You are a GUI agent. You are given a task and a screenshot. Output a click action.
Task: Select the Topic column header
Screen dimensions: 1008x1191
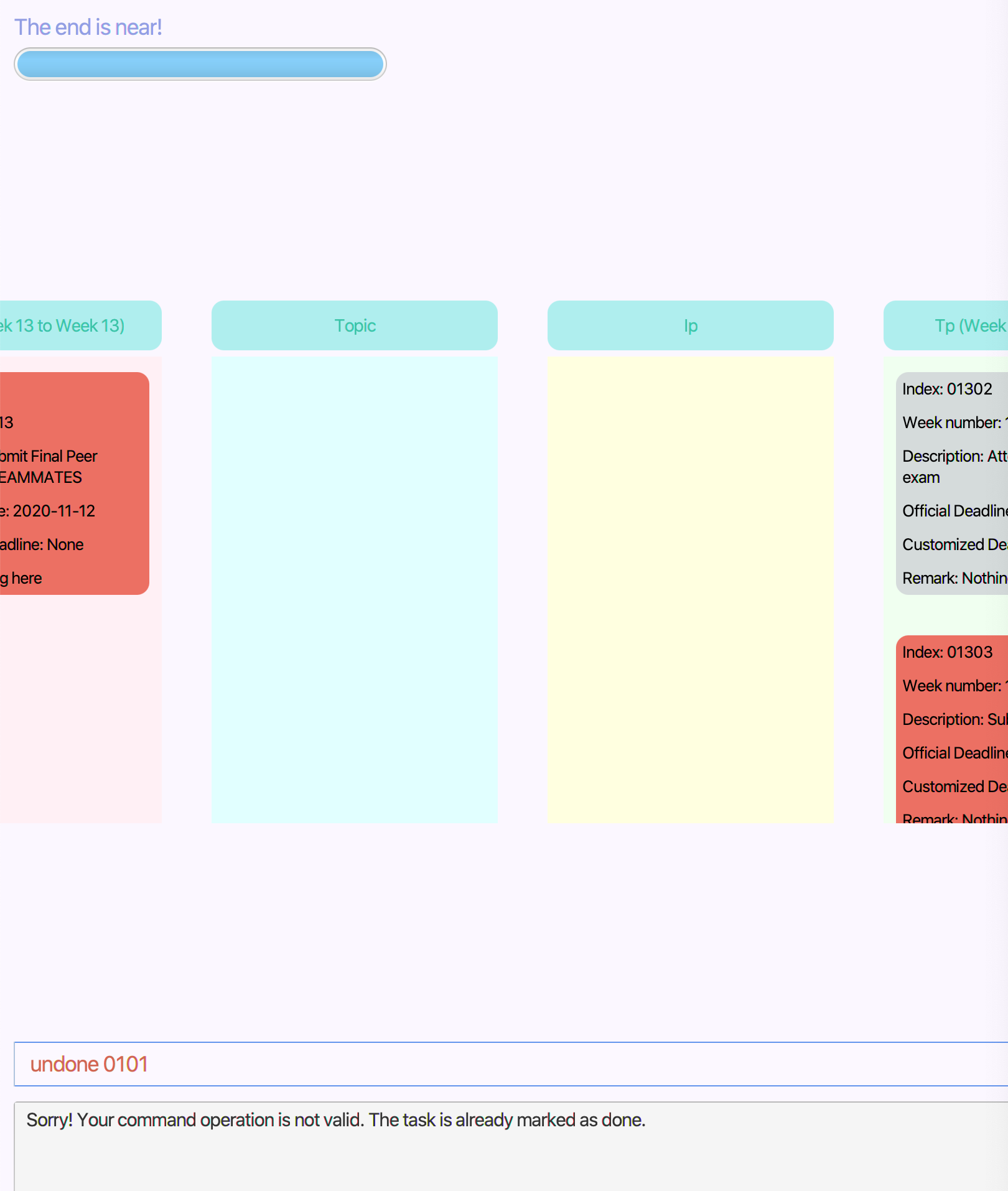click(355, 325)
